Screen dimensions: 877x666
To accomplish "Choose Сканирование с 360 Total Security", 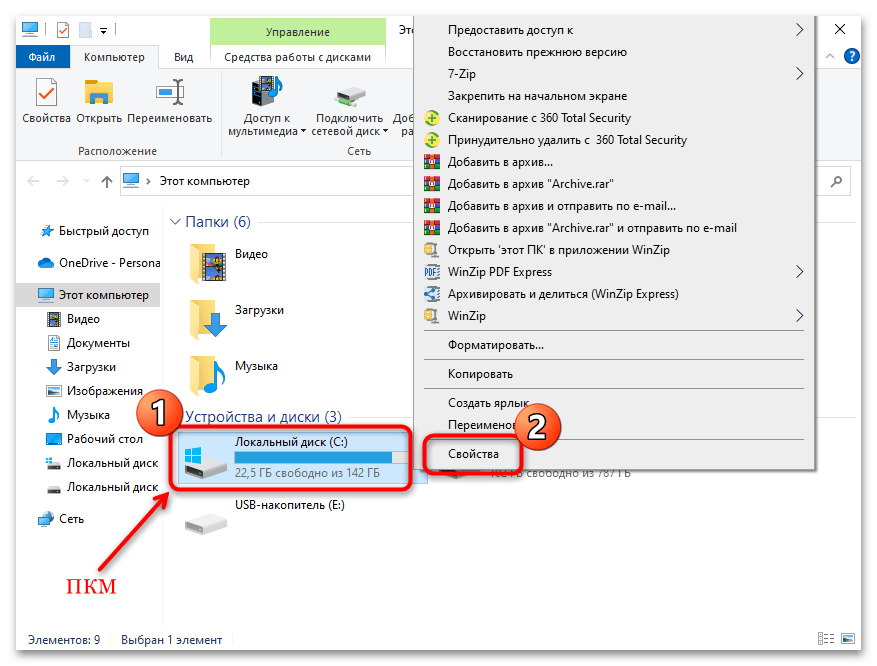I will [x=614, y=118].
